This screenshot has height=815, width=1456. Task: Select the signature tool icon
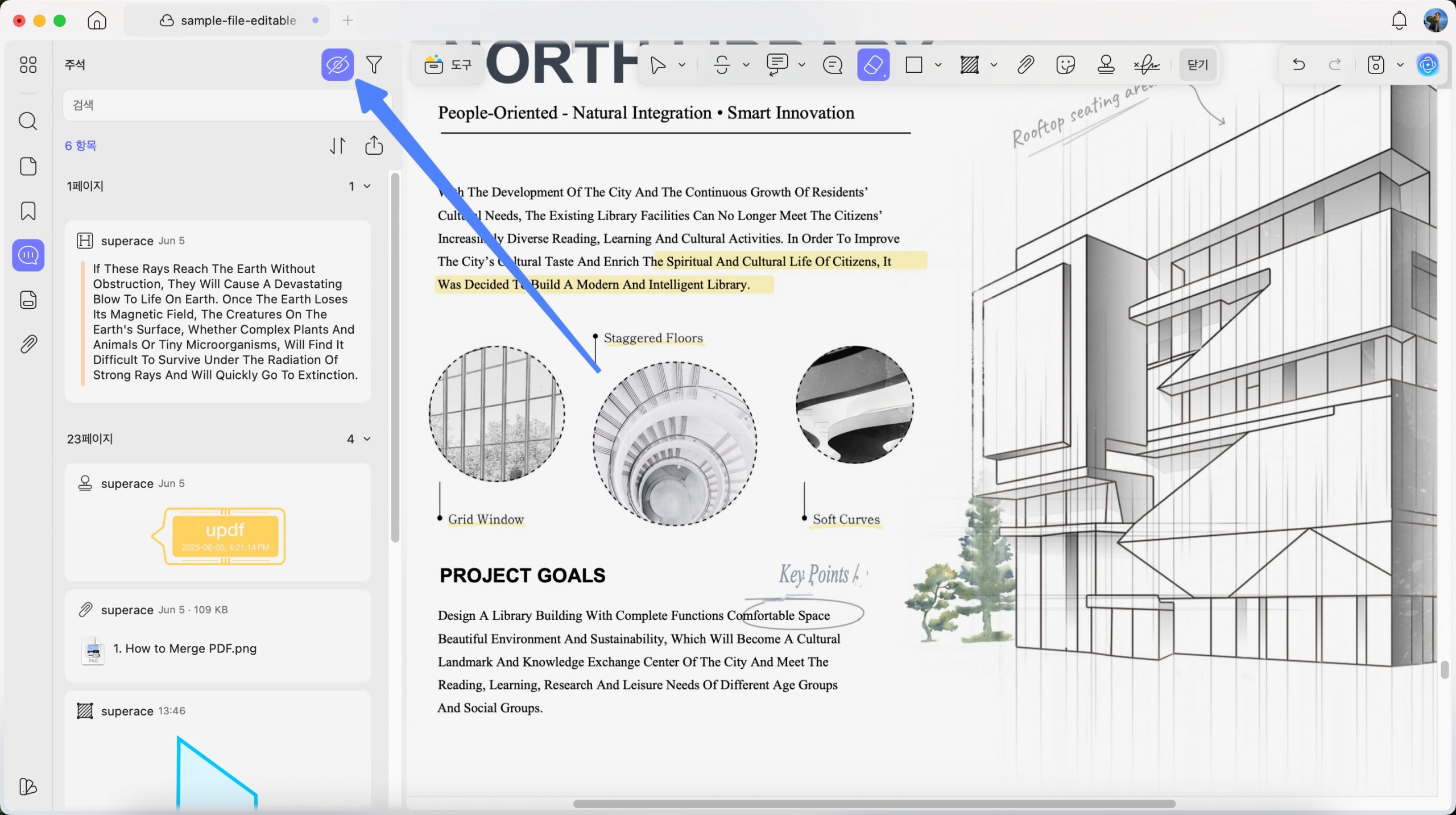tap(1146, 64)
